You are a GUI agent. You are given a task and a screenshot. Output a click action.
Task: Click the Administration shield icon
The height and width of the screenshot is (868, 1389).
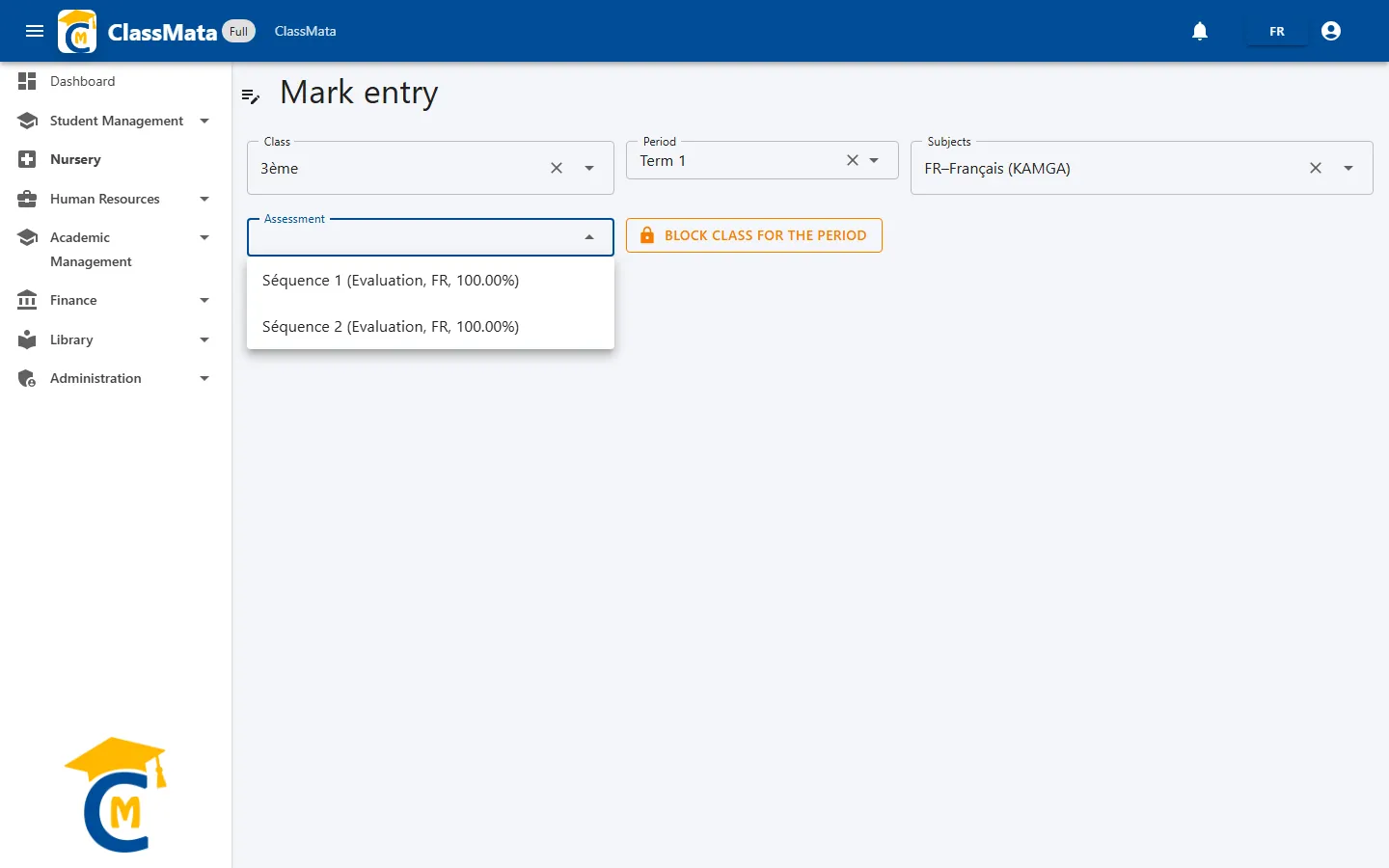27,378
